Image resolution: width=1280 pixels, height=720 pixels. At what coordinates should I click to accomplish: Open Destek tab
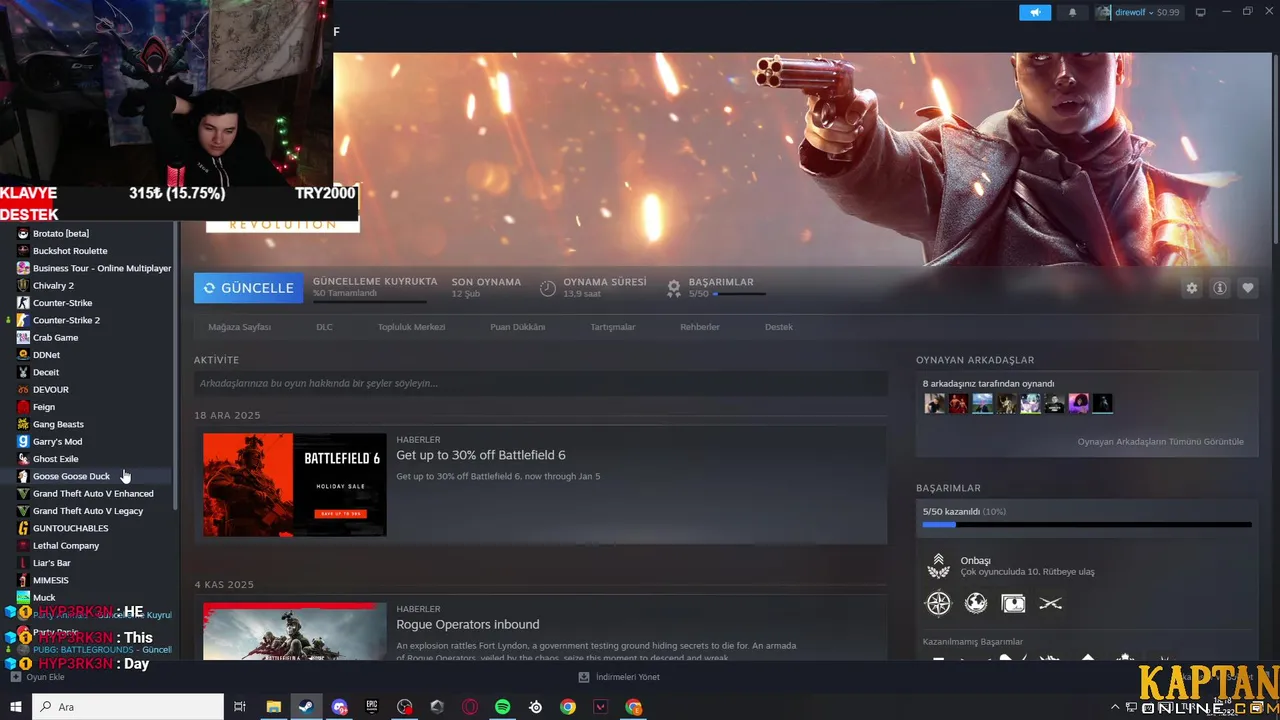[778, 327]
